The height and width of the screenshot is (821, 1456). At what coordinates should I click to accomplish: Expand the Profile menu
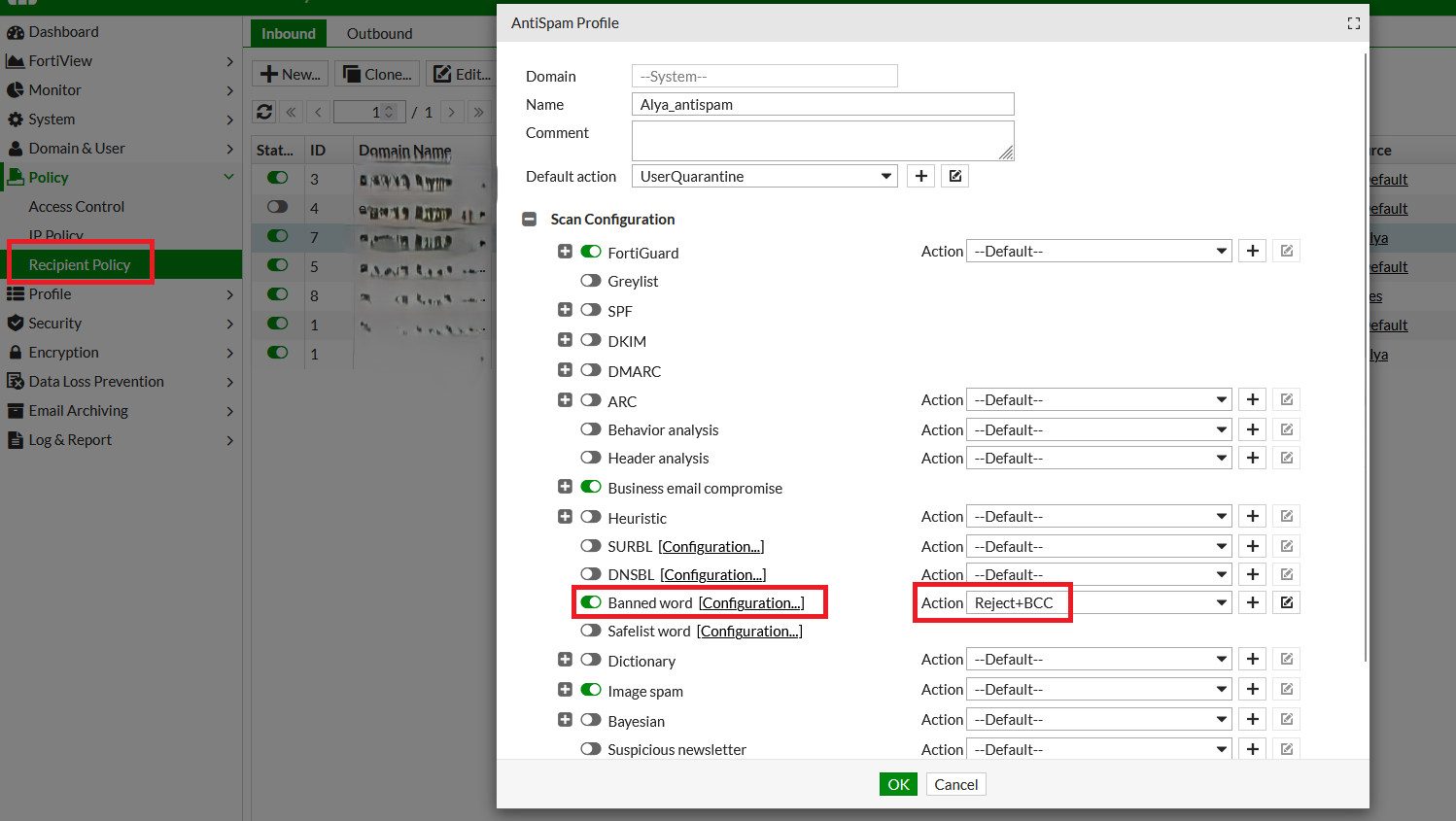coord(121,294)
